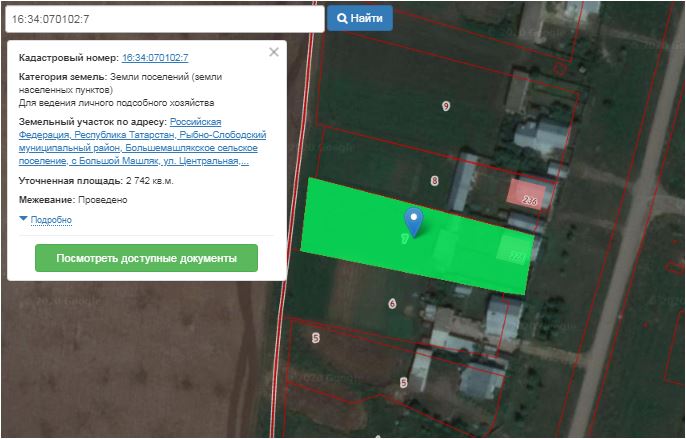Click the Подробно triangle arrow

coord(24,219)
